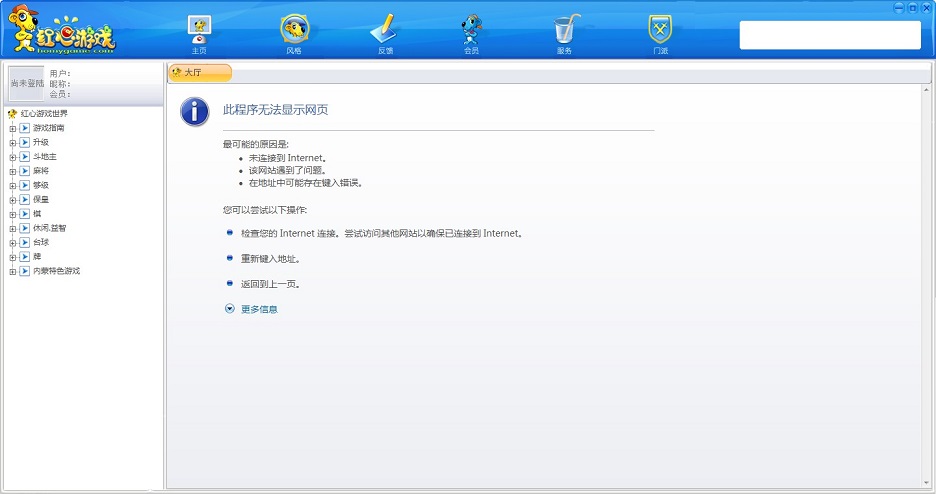Image resolution: width=936 pixels, height=494 pixels.
Task: Expand the 休闲.益智 tree node
Action: tap(13, 229)
